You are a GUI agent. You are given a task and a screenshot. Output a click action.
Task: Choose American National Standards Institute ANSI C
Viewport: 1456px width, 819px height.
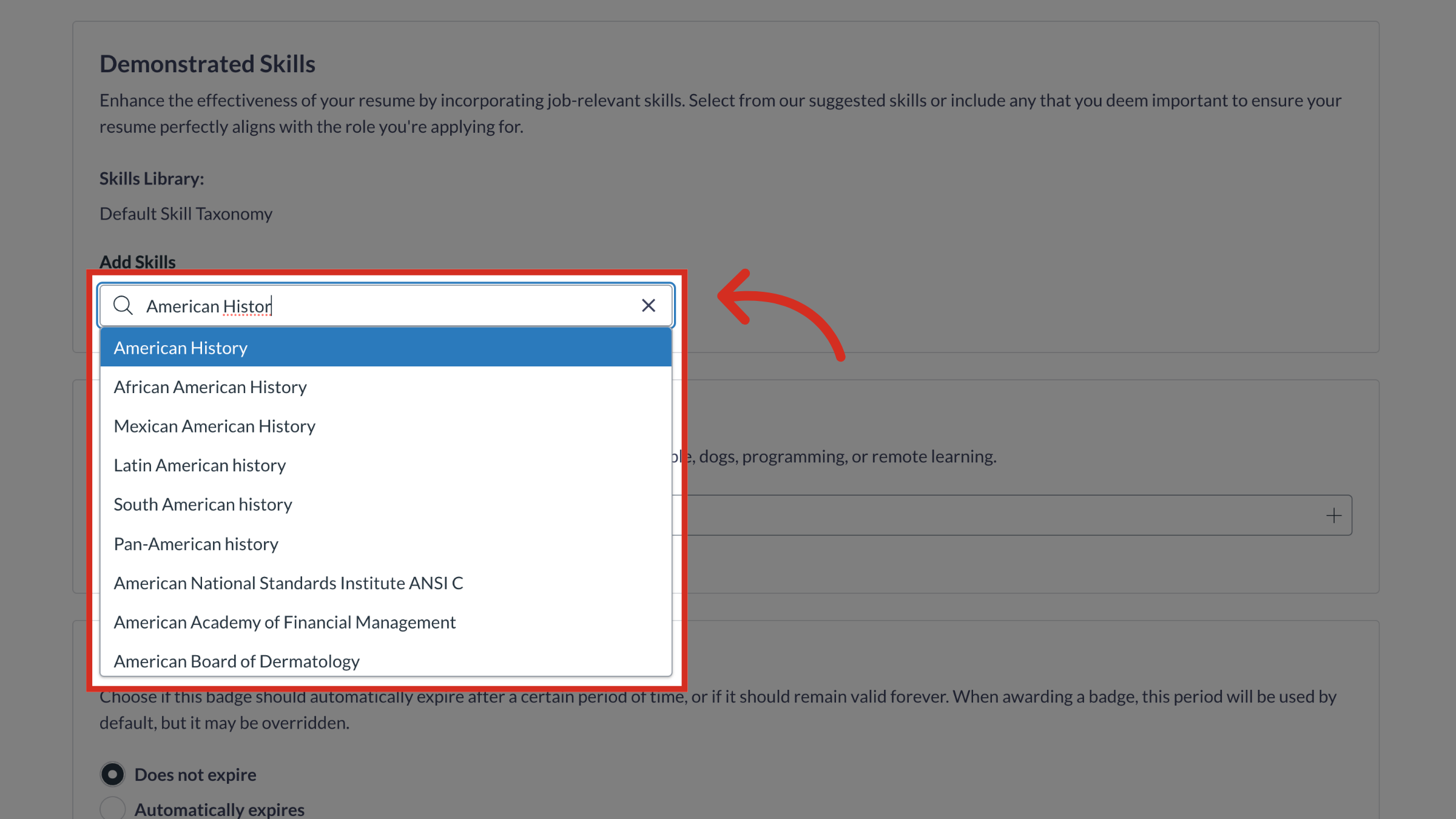click(288, 583)
